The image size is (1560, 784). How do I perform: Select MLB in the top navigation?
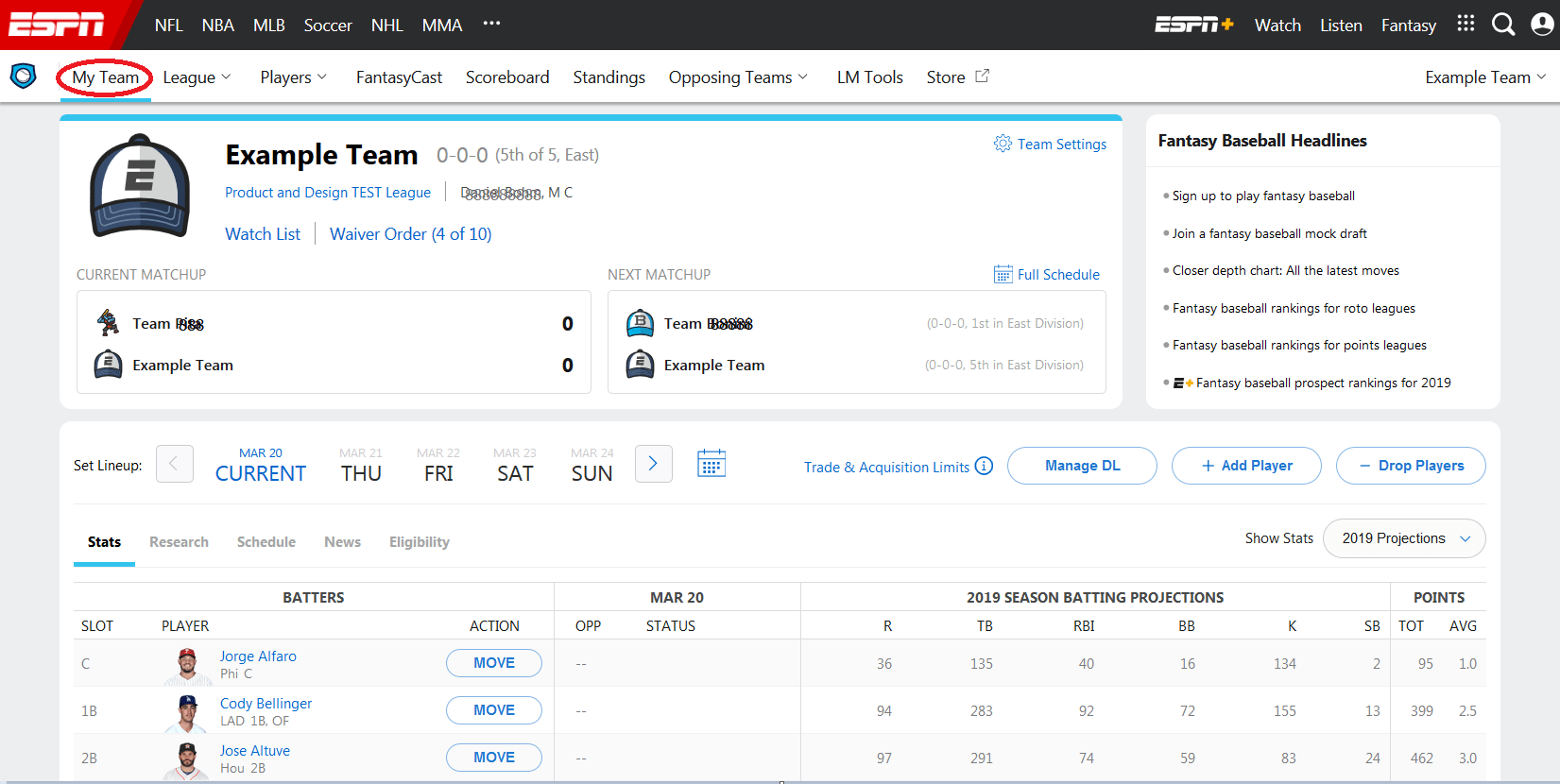click(269, 26)
